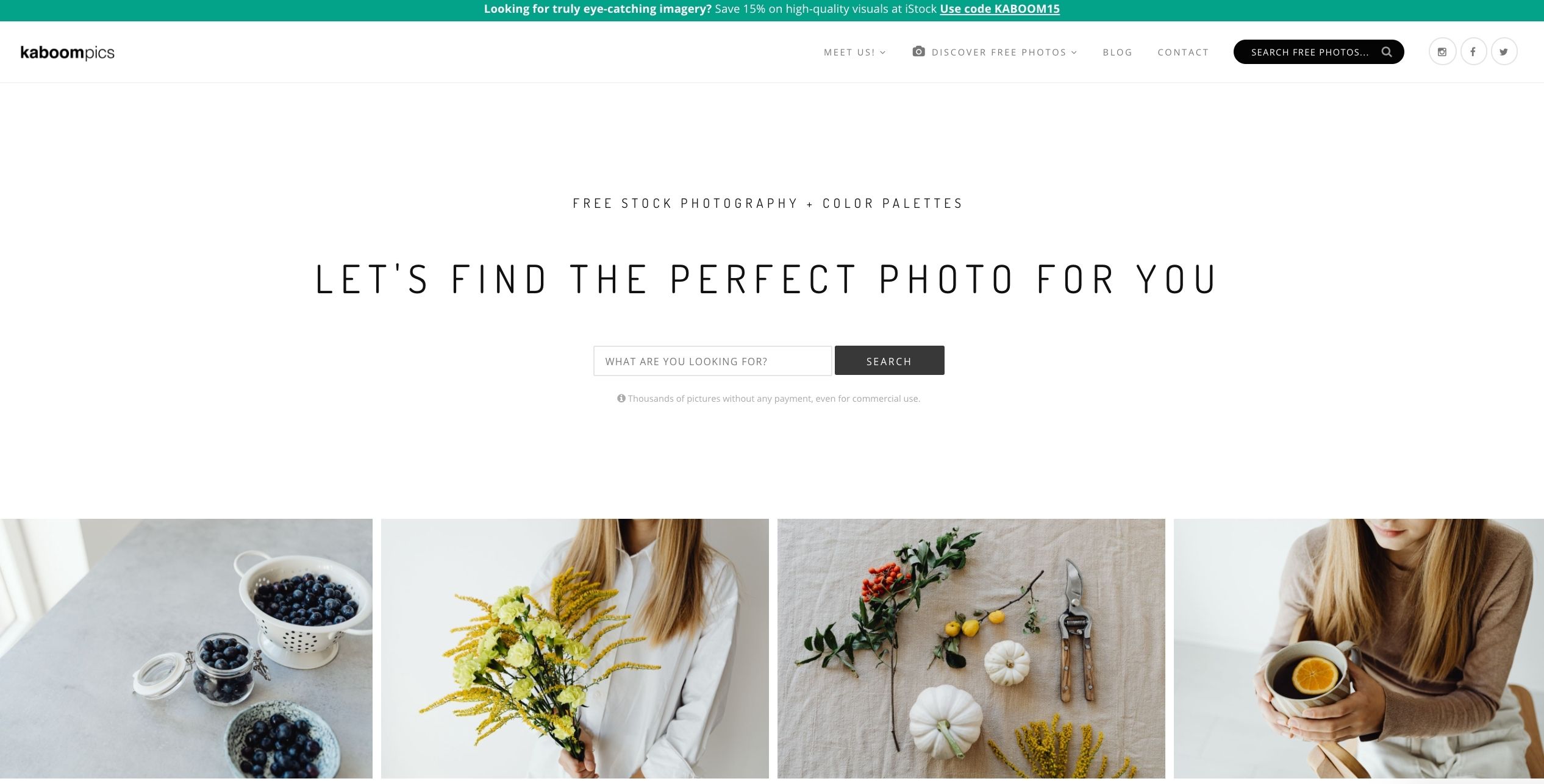Click the info icon before Thousands of pictures
The image size is (1544, 784).
pyautogui.click(x=621, y=398)
